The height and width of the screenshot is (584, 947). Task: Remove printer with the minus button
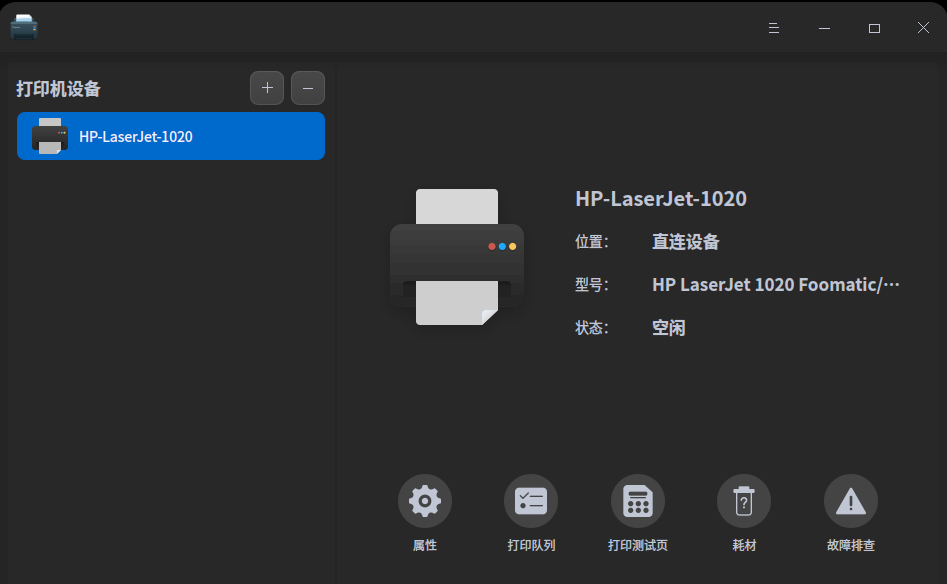coord(308,88)
